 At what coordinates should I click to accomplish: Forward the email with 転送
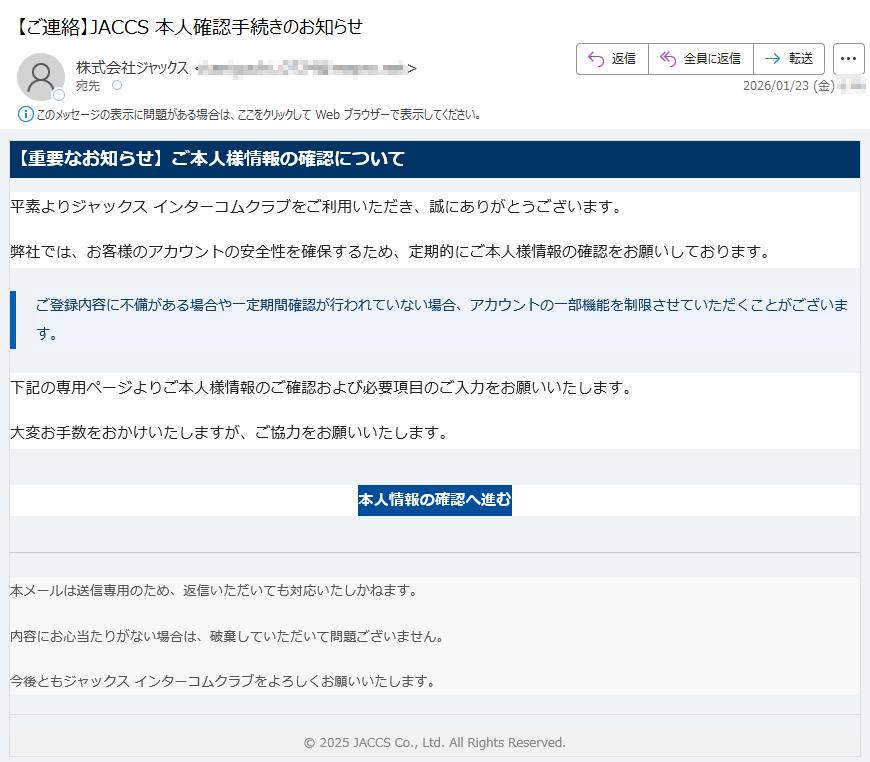[789, 59]
